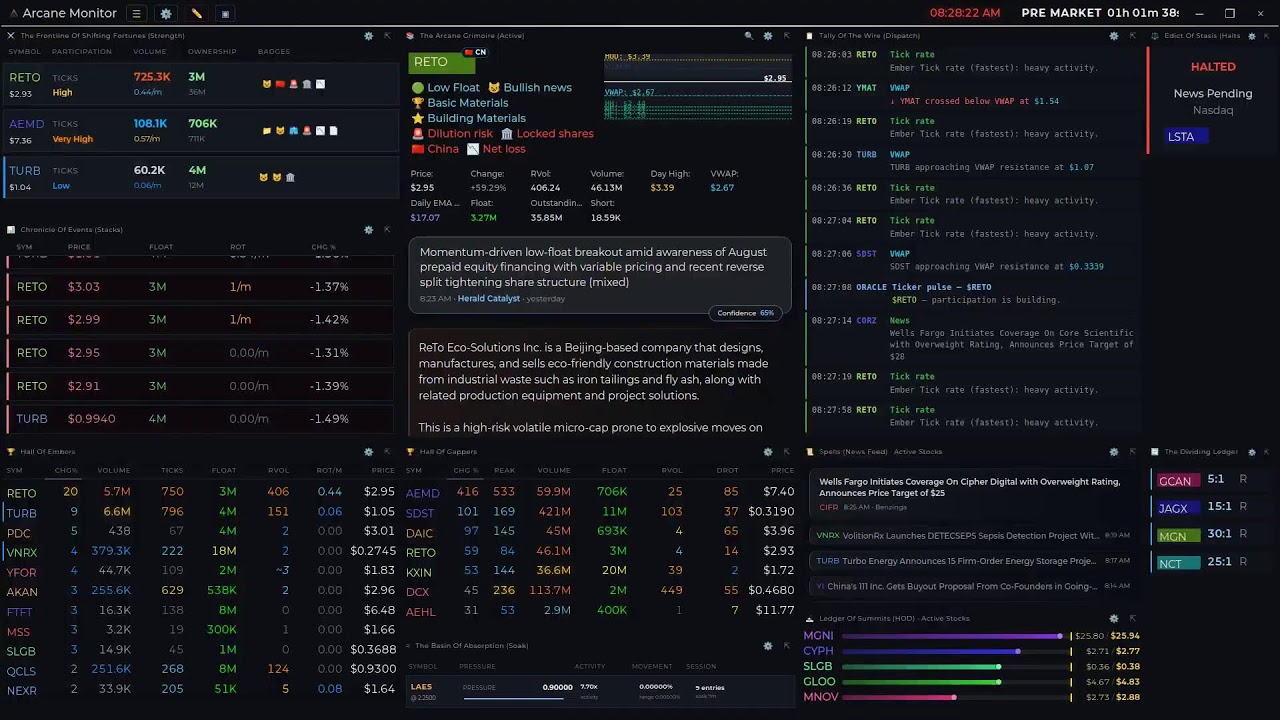Select AEMD row in Frontline strength list
Image resolution: width=1280 pixels, height=720 pixels.
200,131
